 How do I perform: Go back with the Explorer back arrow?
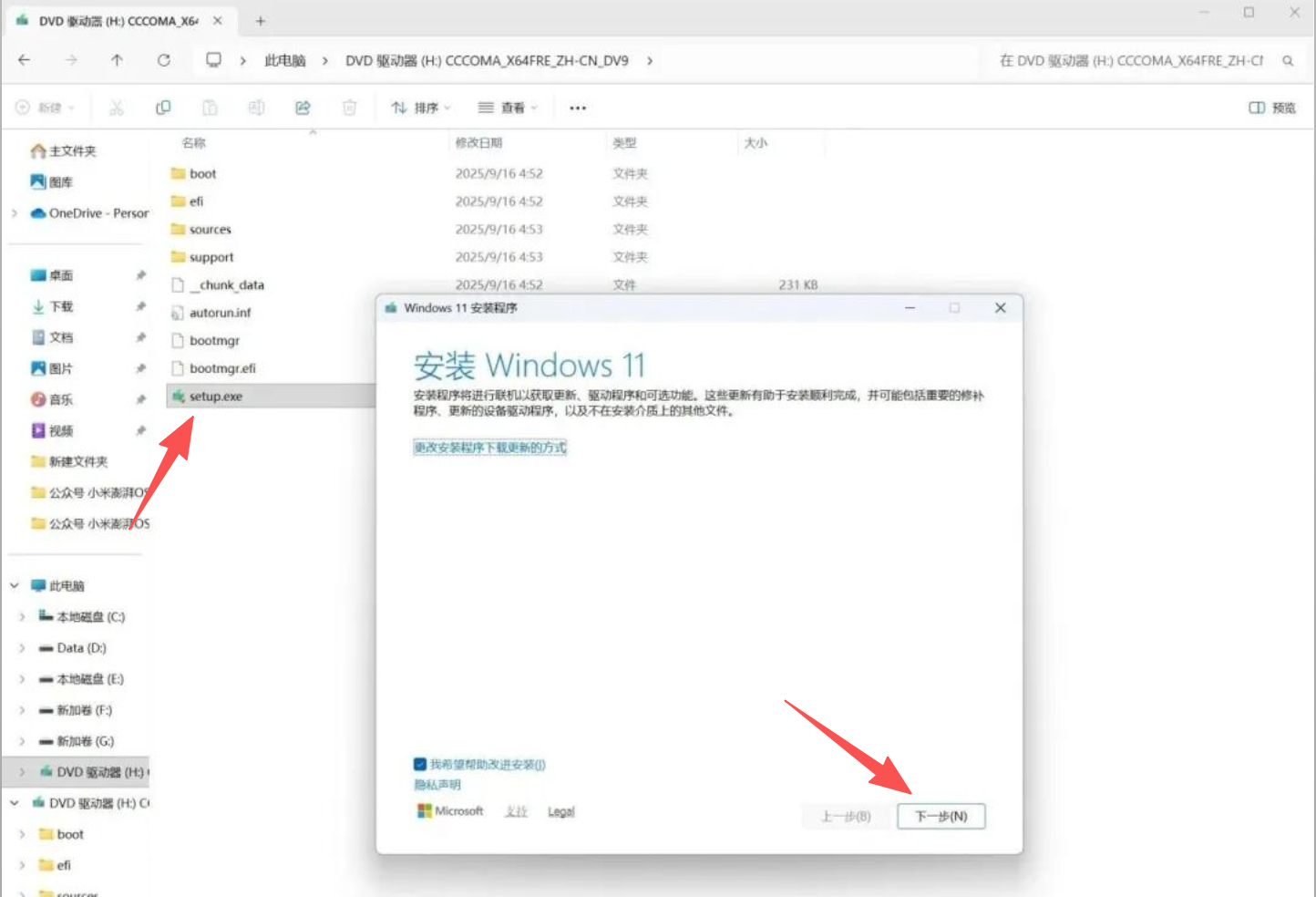pos(25,60)
